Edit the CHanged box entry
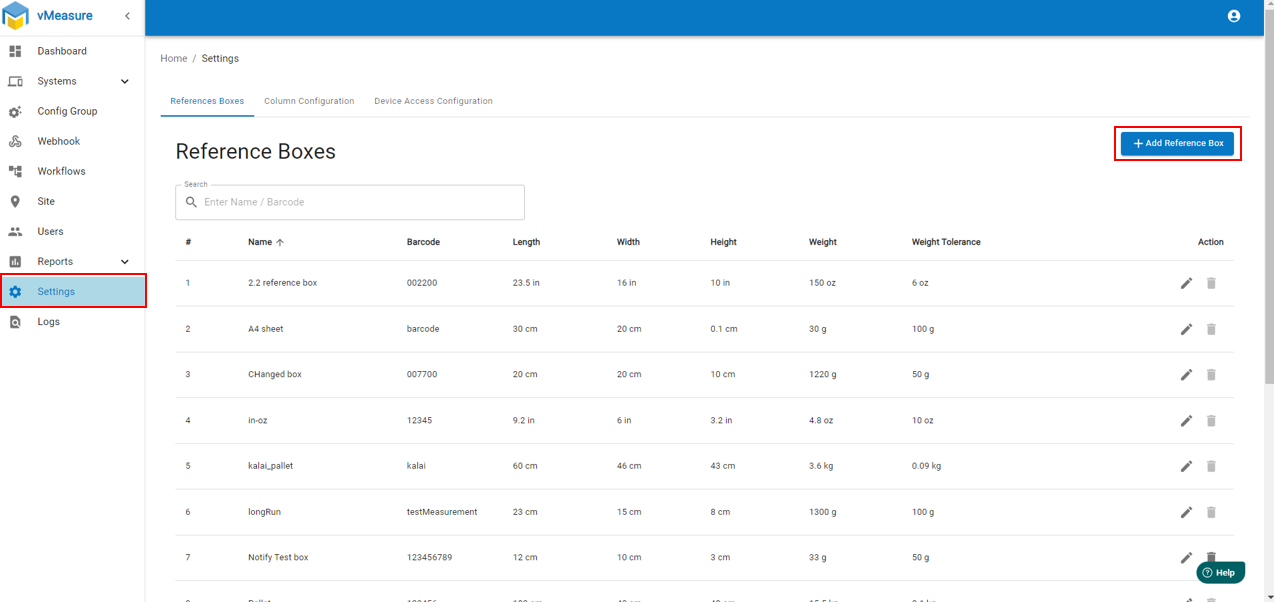The image size is (1274, 602). [x=1186, y=375]
